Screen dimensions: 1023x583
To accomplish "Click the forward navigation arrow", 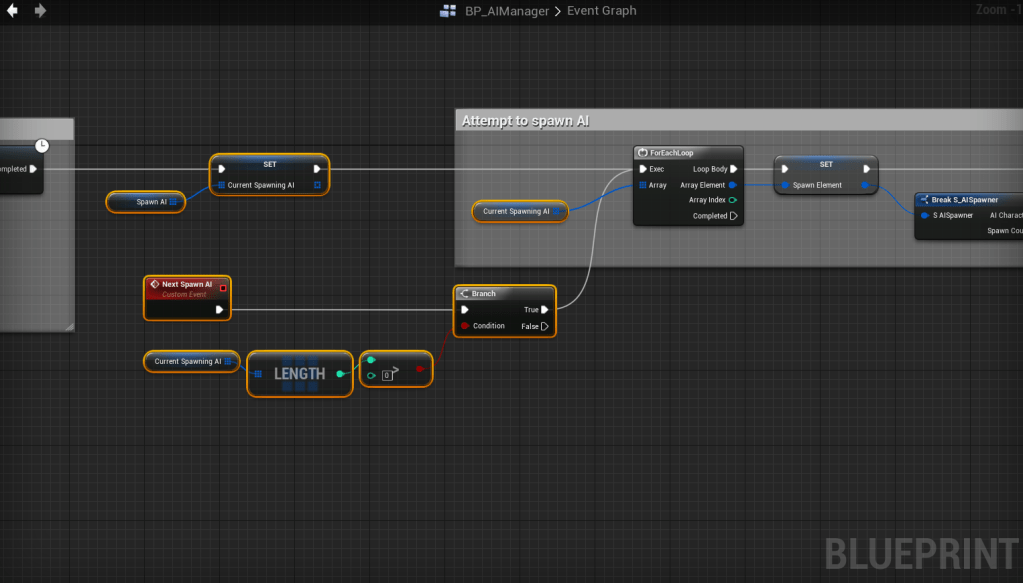I will 40,11.
